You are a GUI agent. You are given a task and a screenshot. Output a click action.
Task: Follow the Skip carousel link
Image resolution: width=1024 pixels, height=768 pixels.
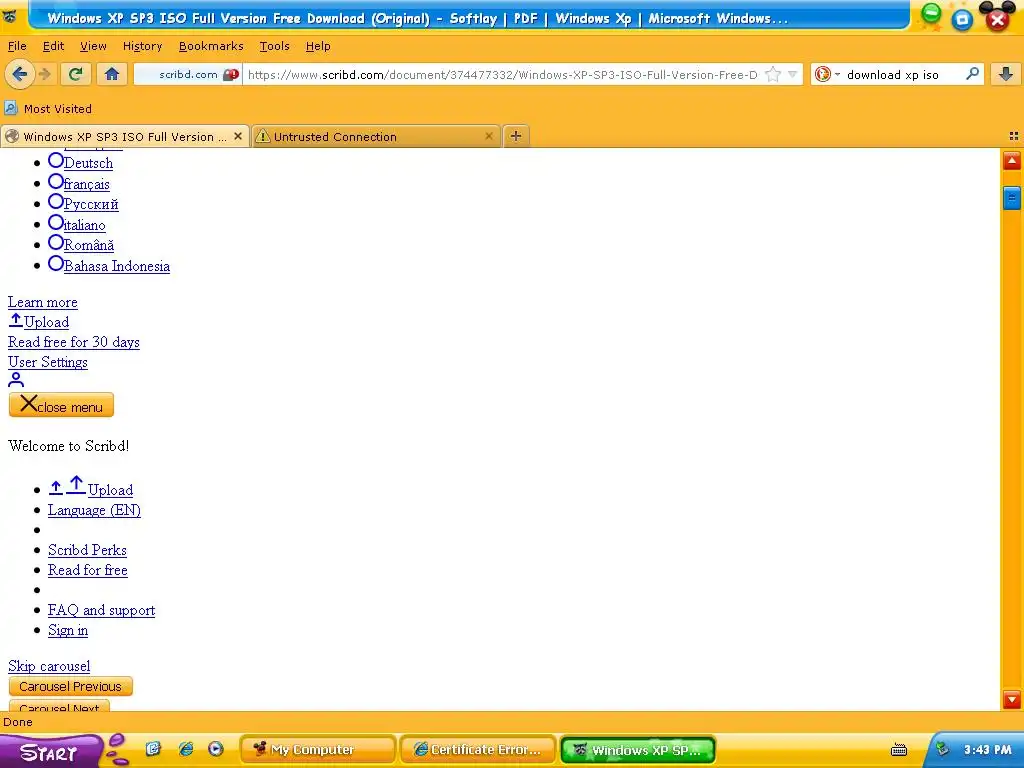click(49, 666)
